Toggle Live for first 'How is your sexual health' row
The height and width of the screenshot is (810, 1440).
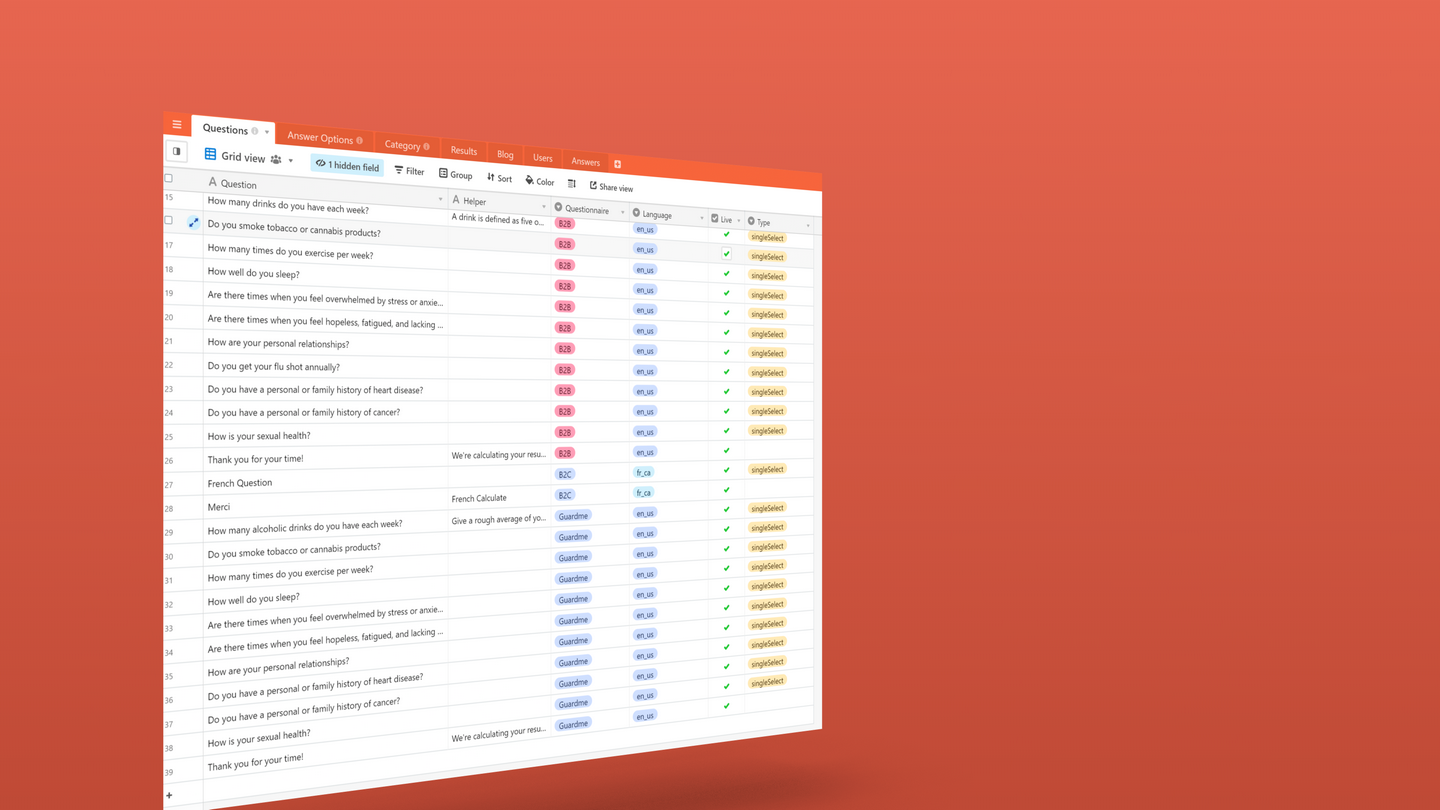[x=727, y=430]
